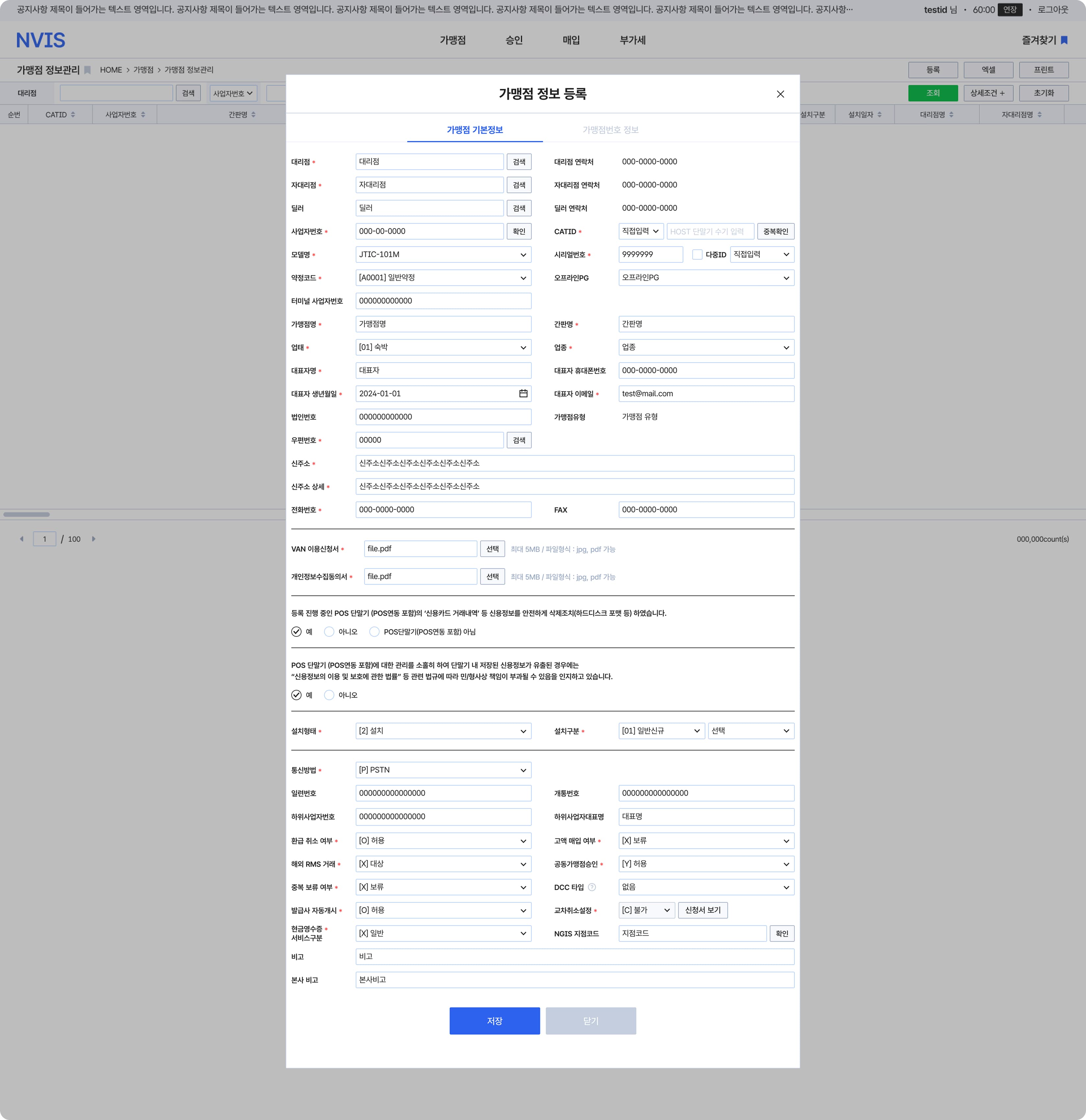Open the calendar picker for 대표자 생년월일
Screen dimensions: 1086x1120
coord(523,394)
